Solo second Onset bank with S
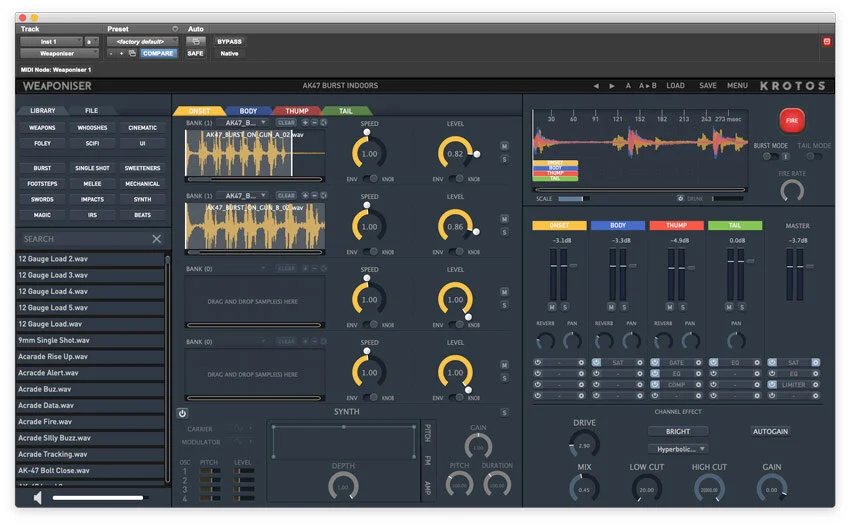The width and height of the screenshot is (850, 525). pyautogui.click(x=504, y=232)
